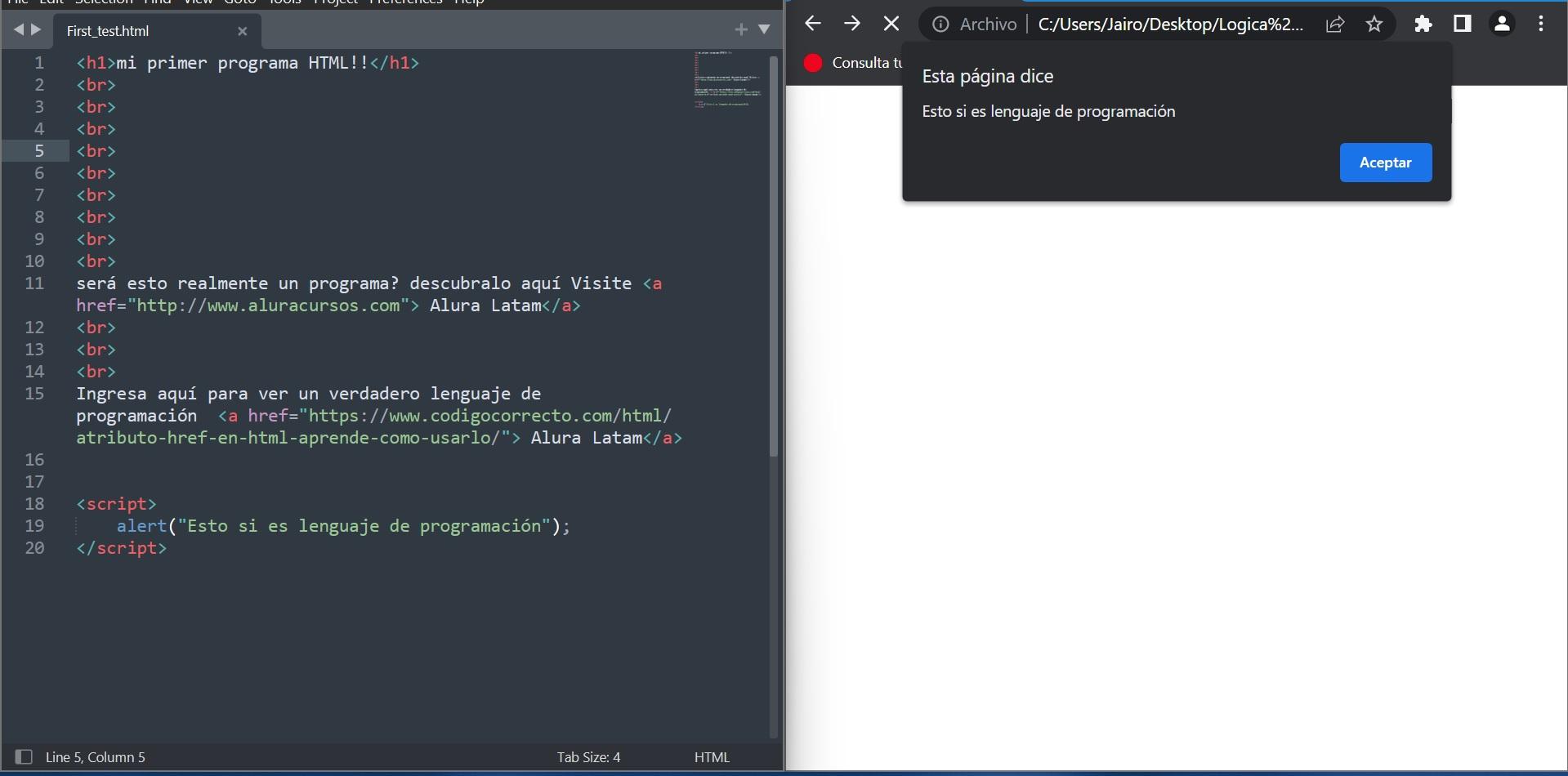Open the browser extensions menu

coord(1423,25)
